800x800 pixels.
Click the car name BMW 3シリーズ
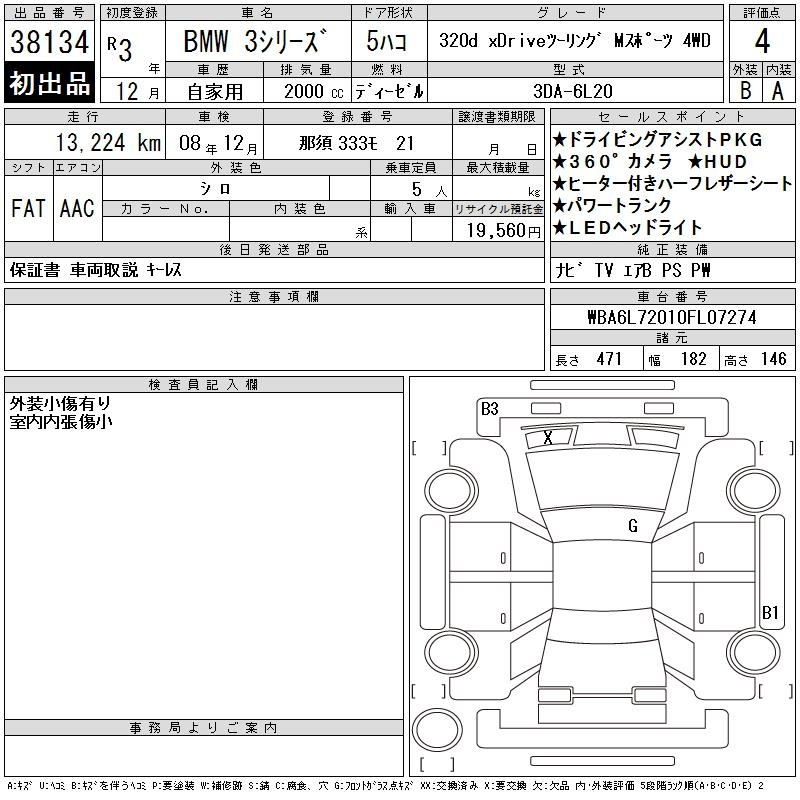[x=255, y=41]
